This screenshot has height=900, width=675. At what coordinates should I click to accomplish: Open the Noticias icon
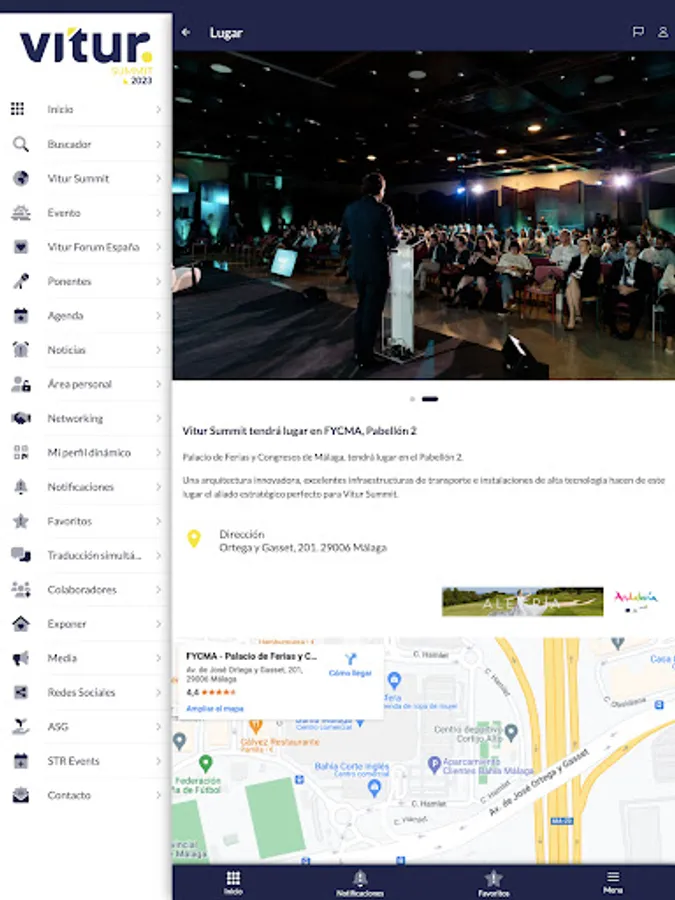click(21, 350)
